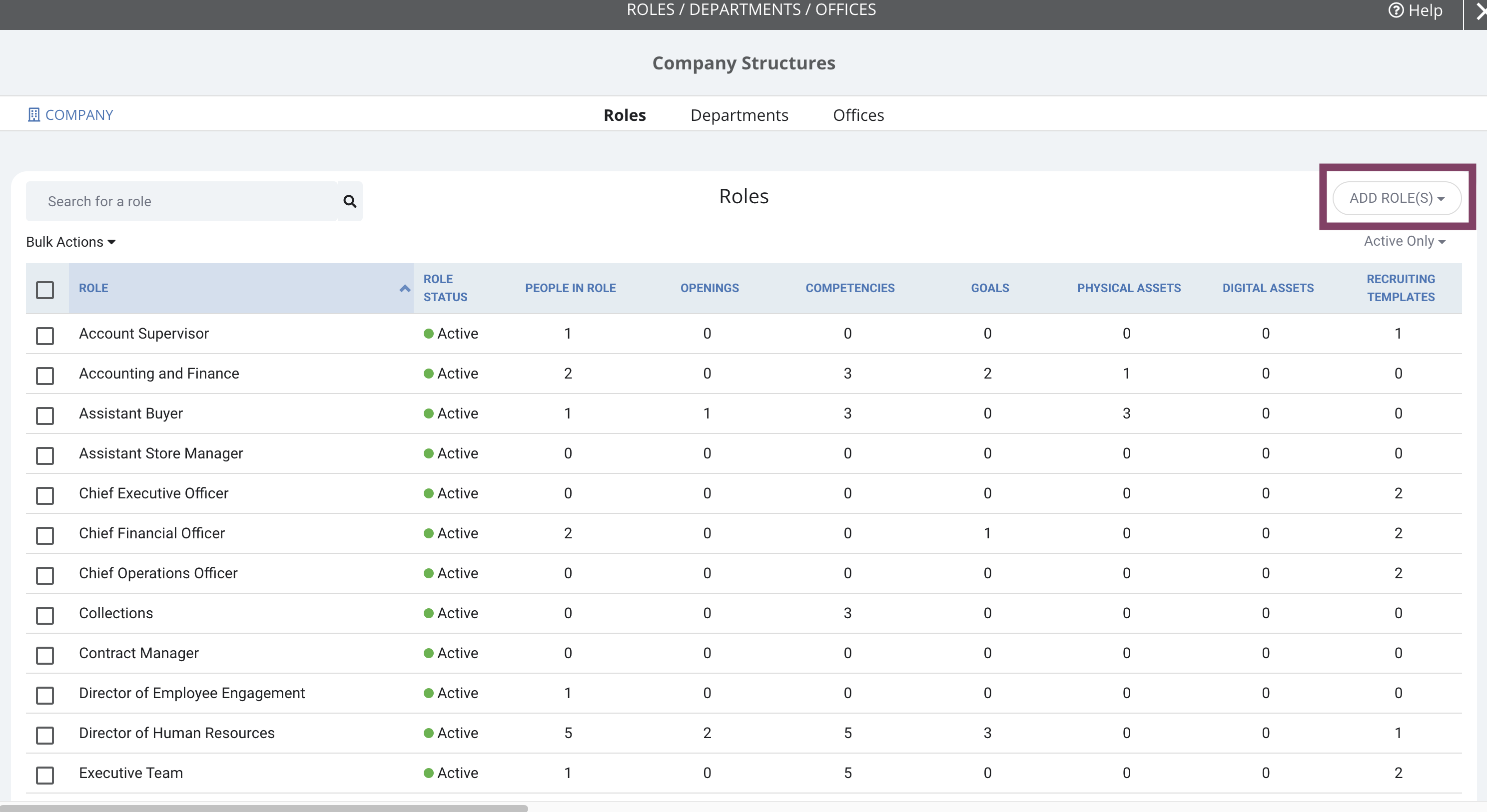This screenshot has height=812, width=1487.
Task: Open Director of Human Resources role
Action: [x=177, y=733]
